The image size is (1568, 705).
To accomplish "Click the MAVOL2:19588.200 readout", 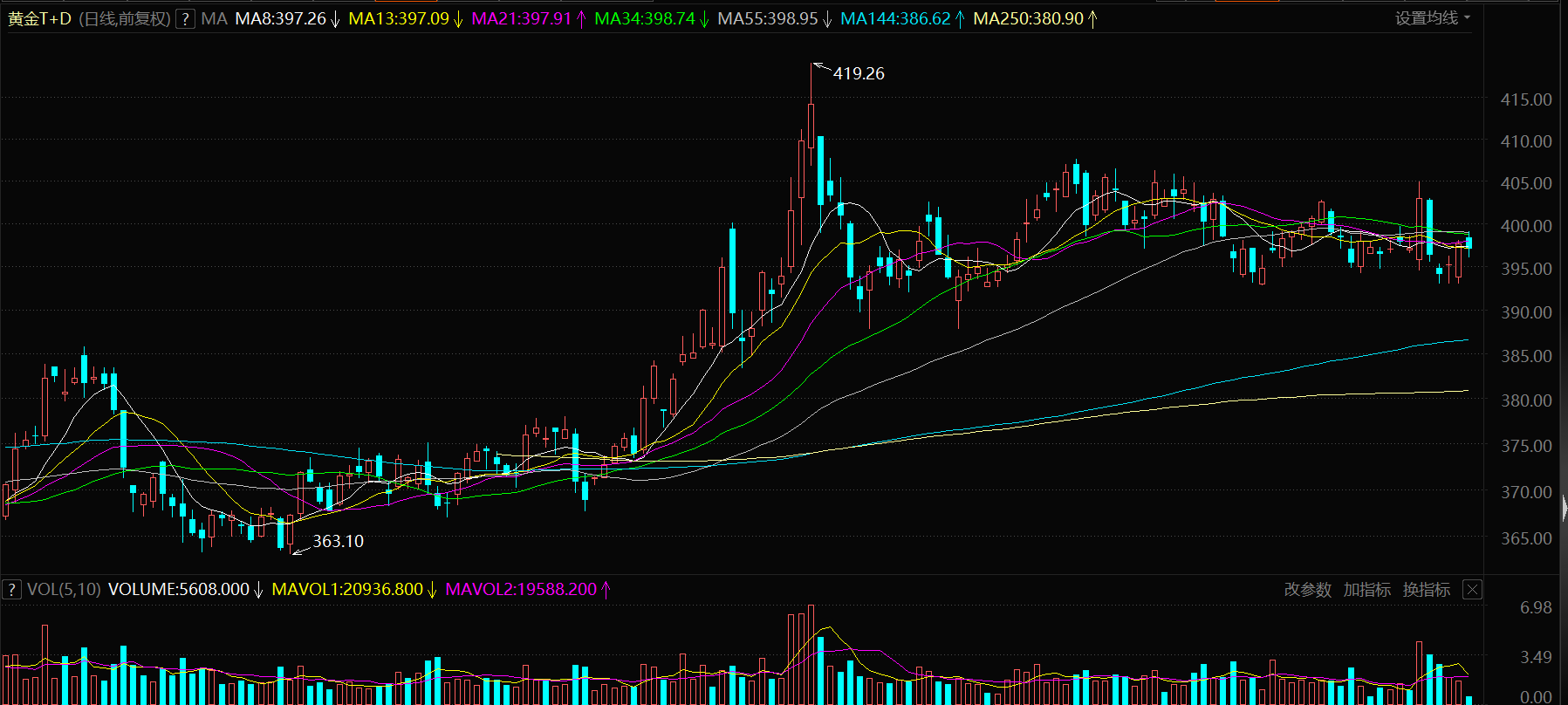I will pyautogui.click(x=521, y=590).
